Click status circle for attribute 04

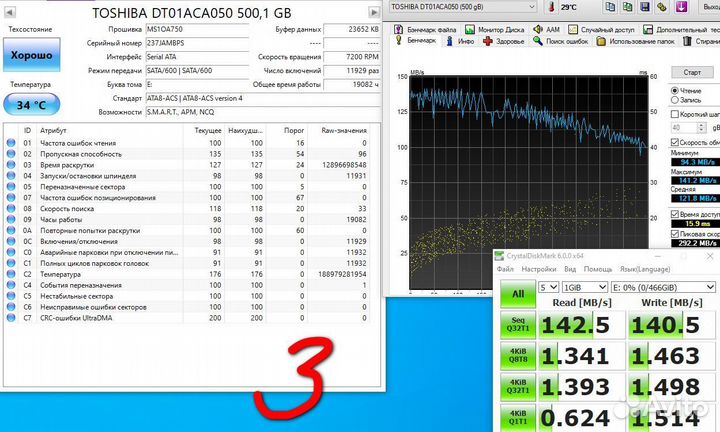coord(11,176)
